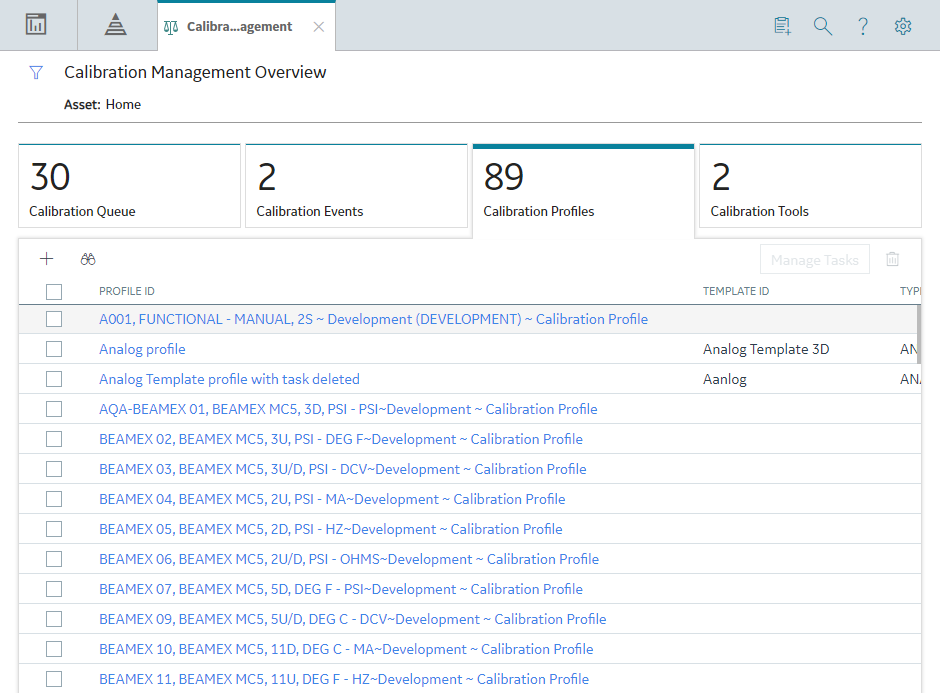Image resolution: width=940 pixels, height=693 pixels.
Task: Open the BEAMEX 06 profile link
Action: (x=349, y=559)
